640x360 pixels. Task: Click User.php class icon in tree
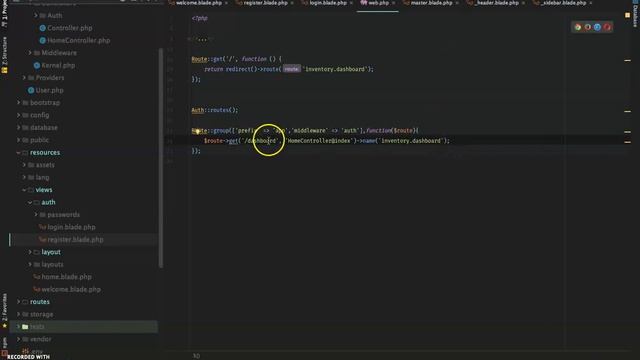pyautogui.click(x=31, y=90)
